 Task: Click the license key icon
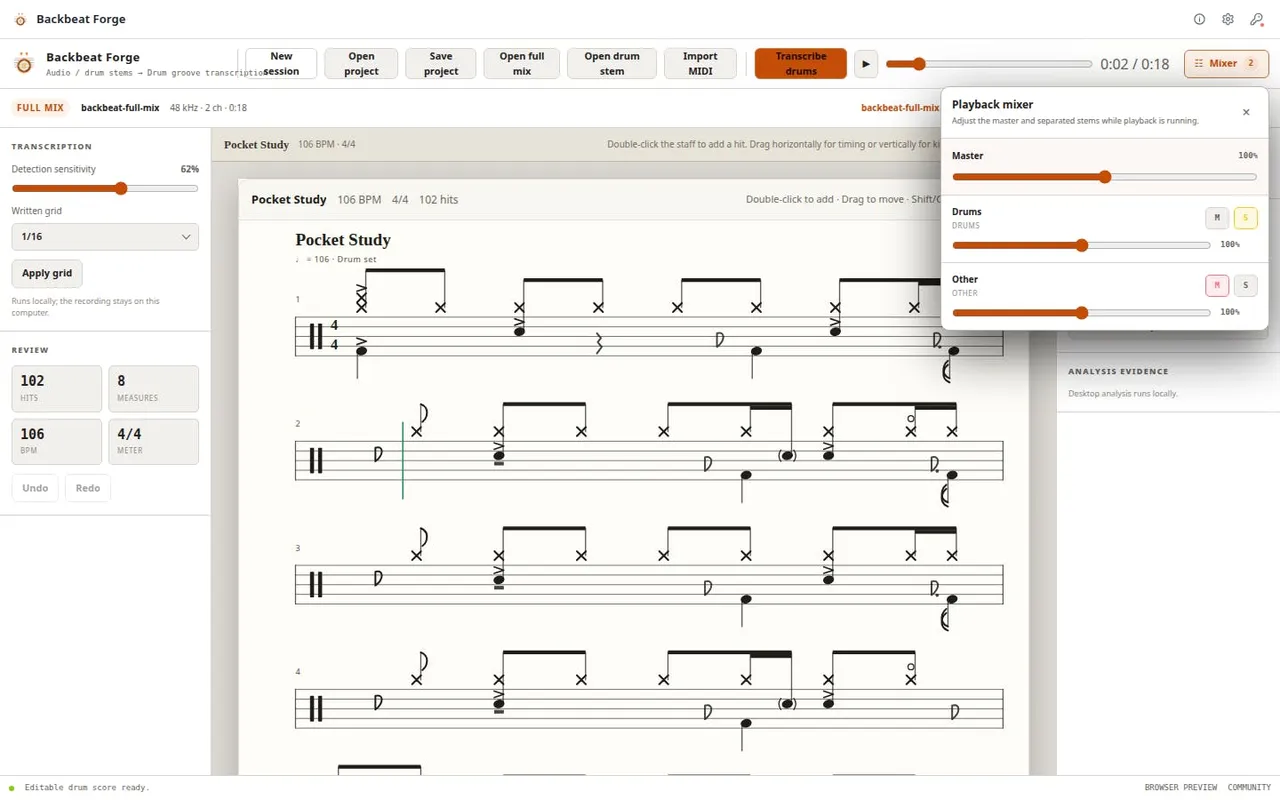coord(1256,19)
